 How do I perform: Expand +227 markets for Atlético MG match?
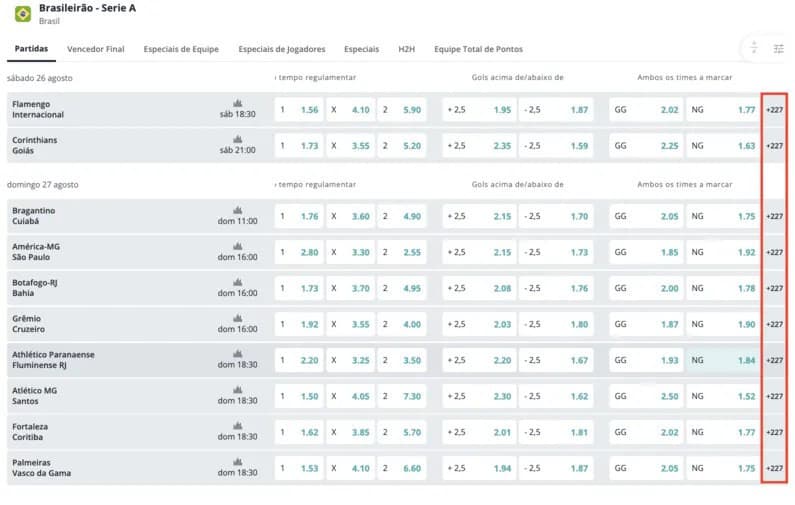[x=774, y=396]
